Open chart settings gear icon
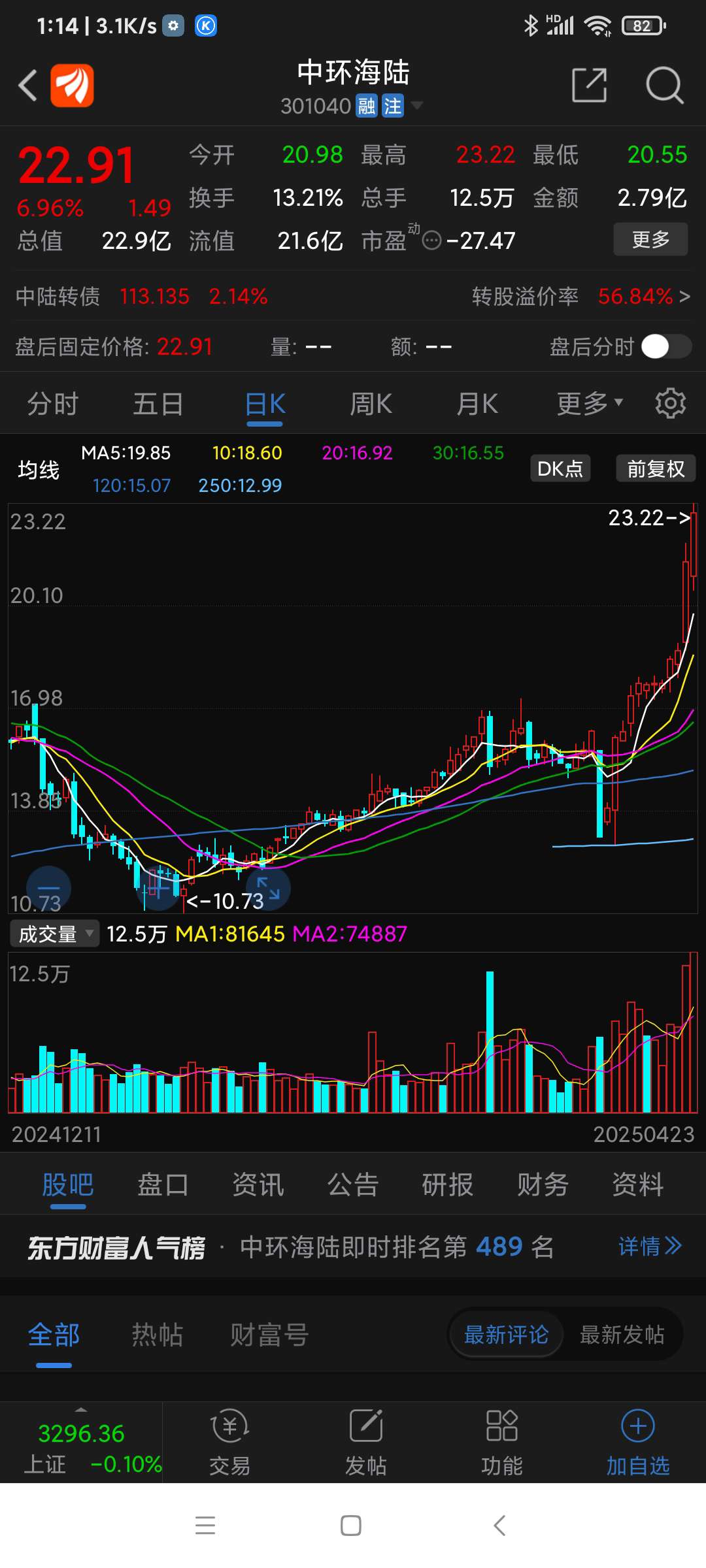This screenshot has height=1568, width=706. pos(670,403)
